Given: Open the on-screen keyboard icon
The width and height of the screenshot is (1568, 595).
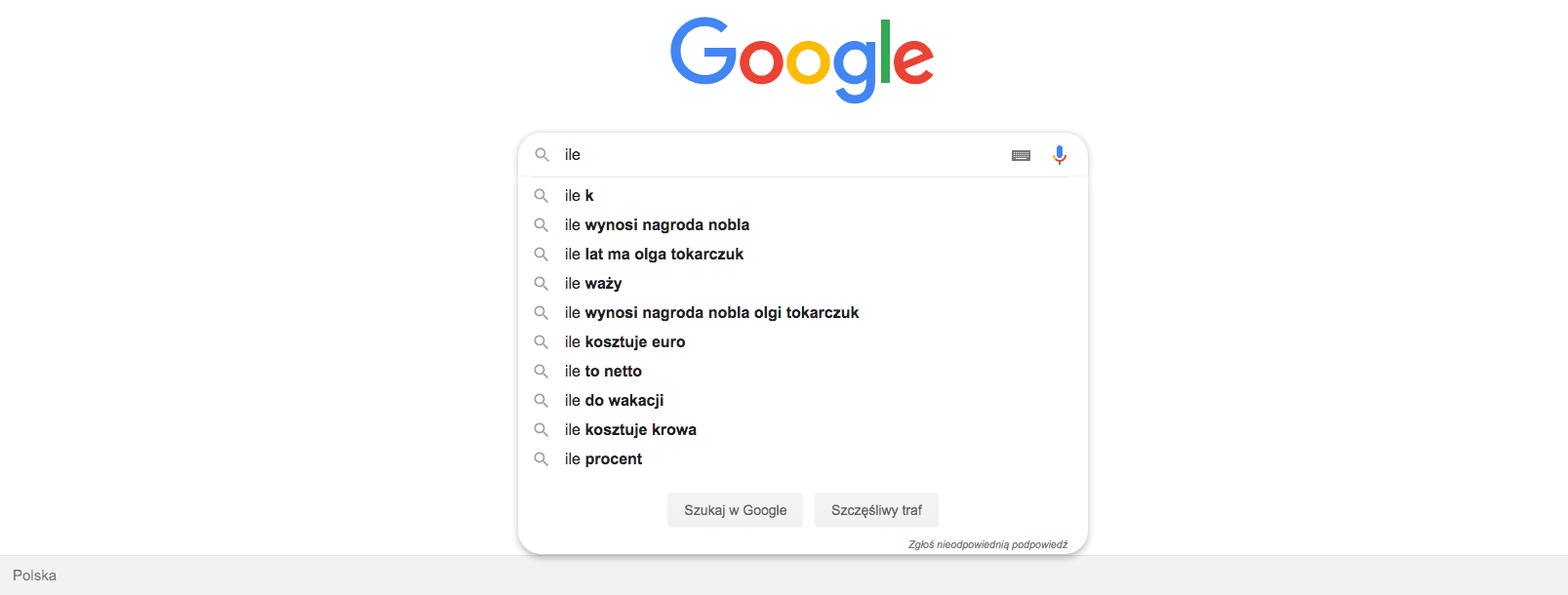Looking at the screenshot, I should click(1021, 155).
